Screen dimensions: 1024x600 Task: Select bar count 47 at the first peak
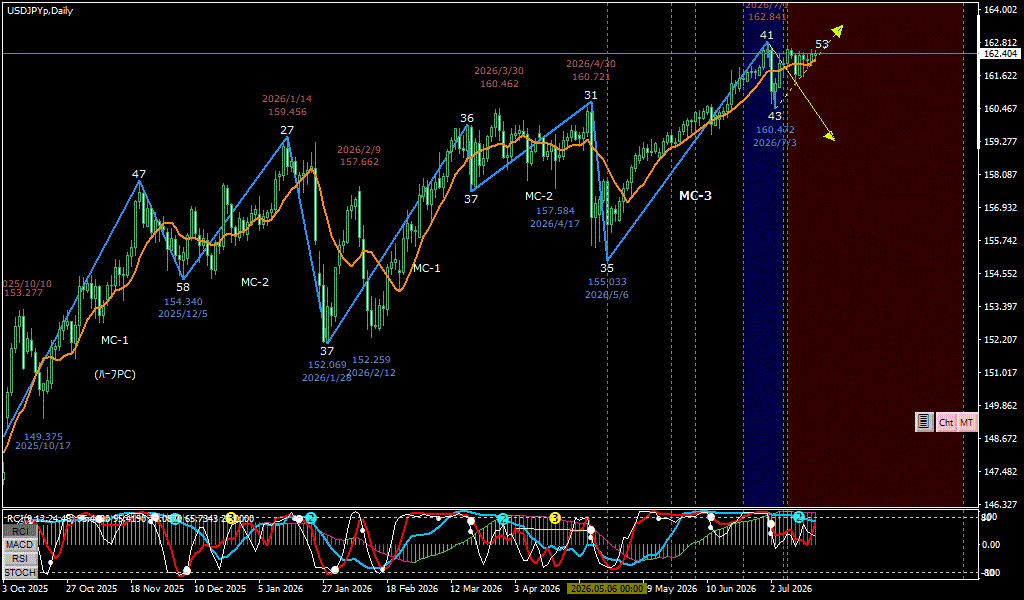tap(139, 174)
